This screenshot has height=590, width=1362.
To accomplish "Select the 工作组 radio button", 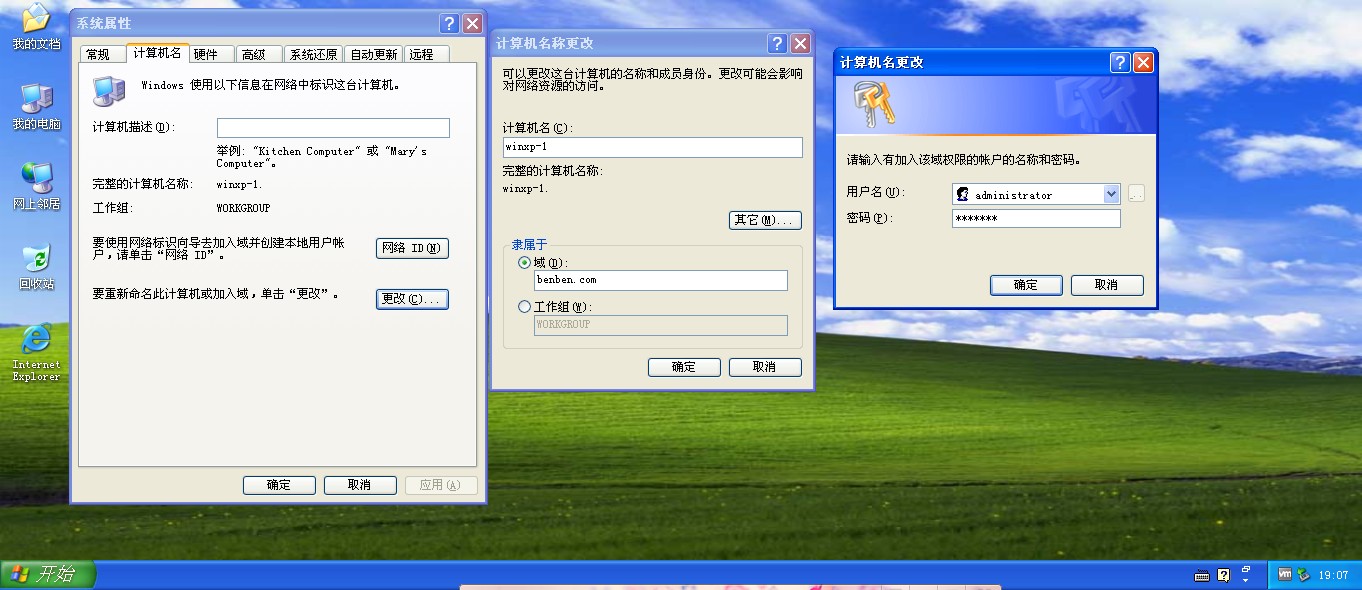I will pos(525,307).
